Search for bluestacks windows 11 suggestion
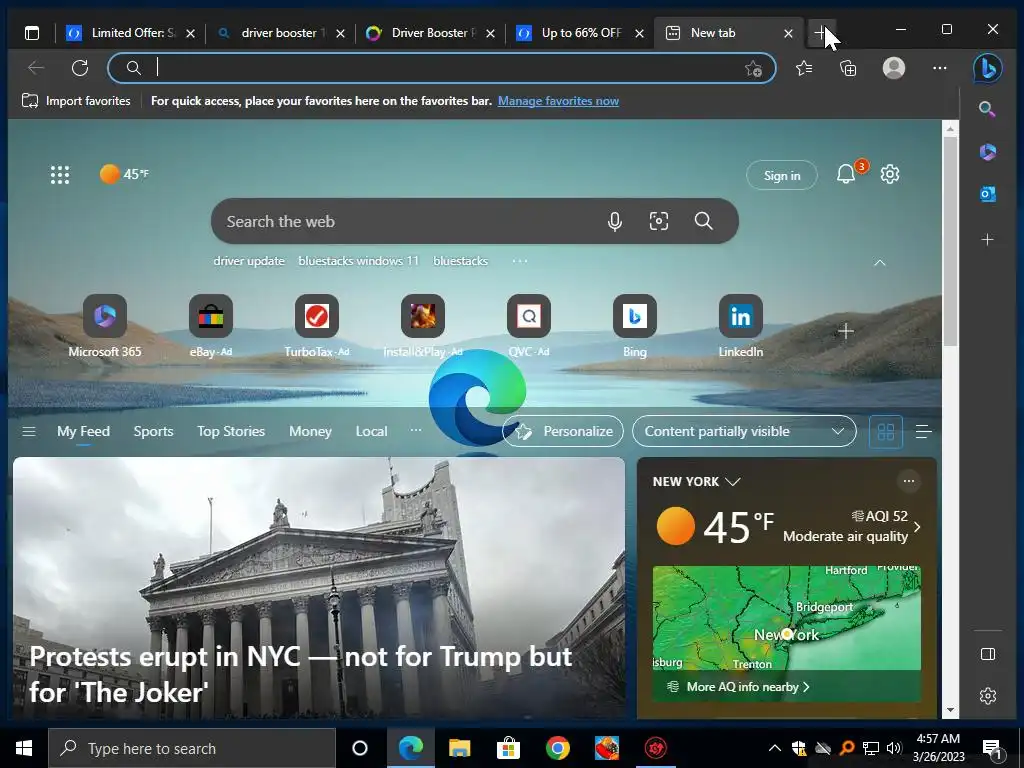1024x768 pixels. [x=358, y=261]
